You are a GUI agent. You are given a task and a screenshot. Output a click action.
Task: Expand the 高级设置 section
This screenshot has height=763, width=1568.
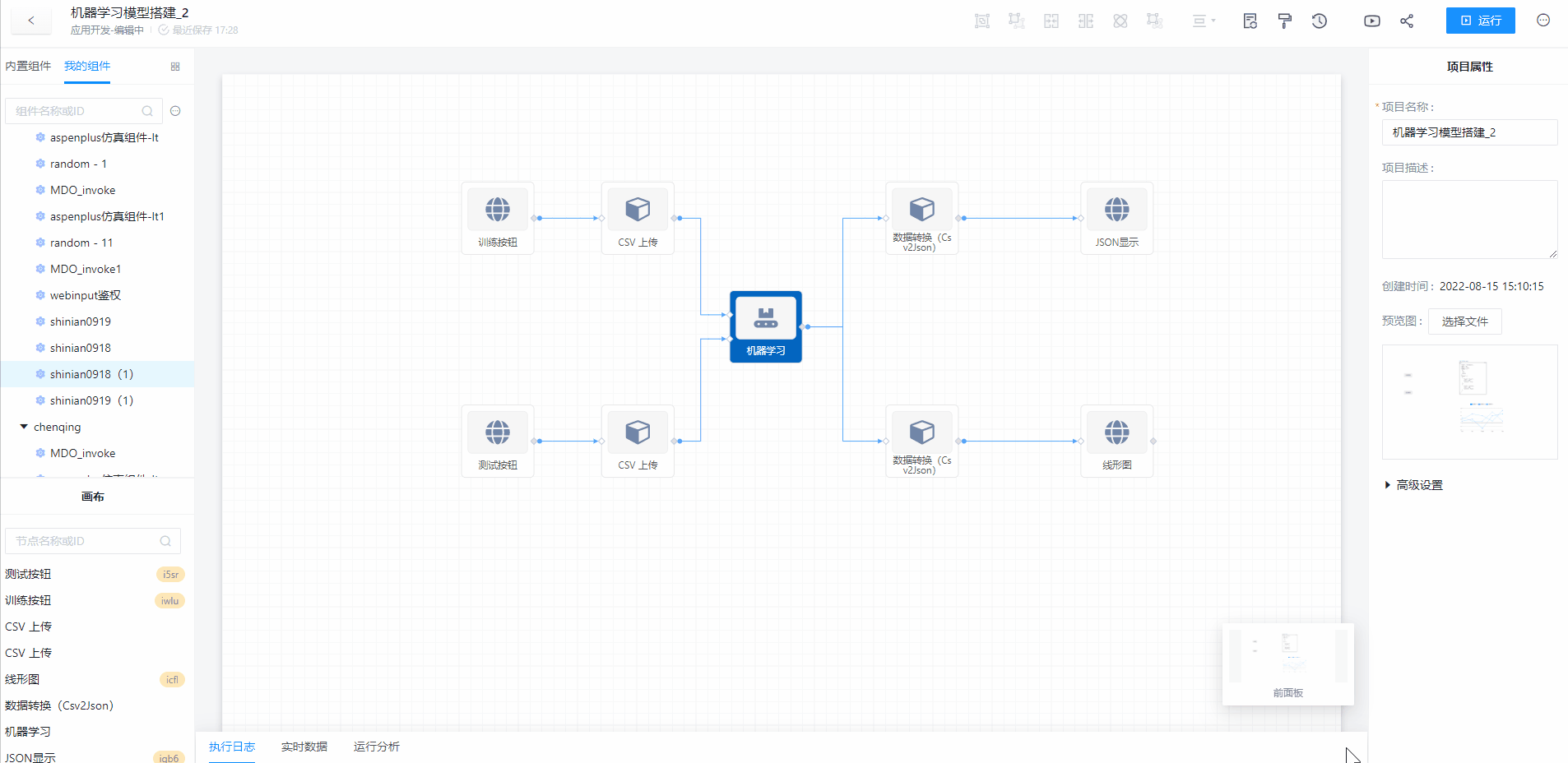(x=1418, y=485)
